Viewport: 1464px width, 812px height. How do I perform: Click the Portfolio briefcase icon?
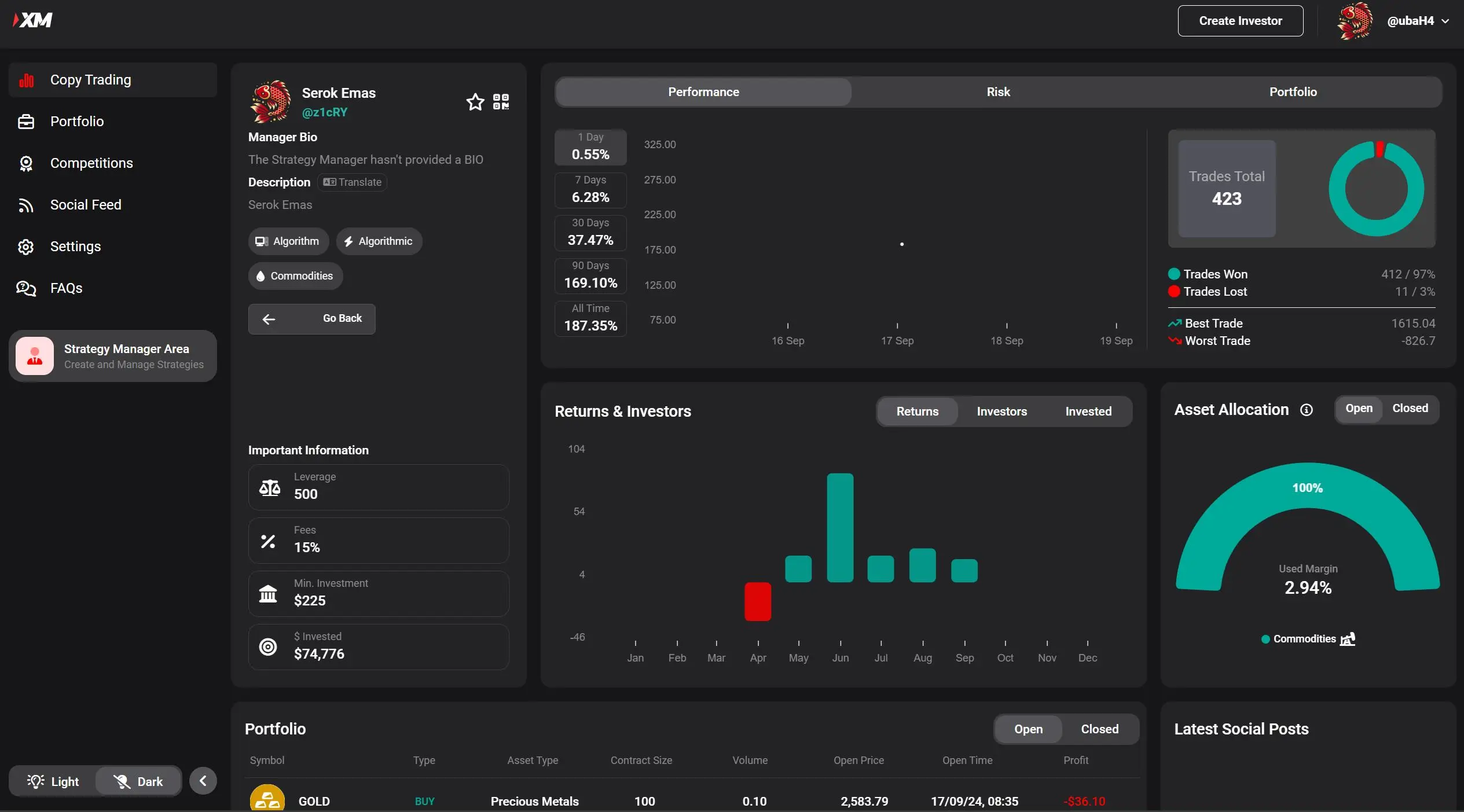(26, 122)
